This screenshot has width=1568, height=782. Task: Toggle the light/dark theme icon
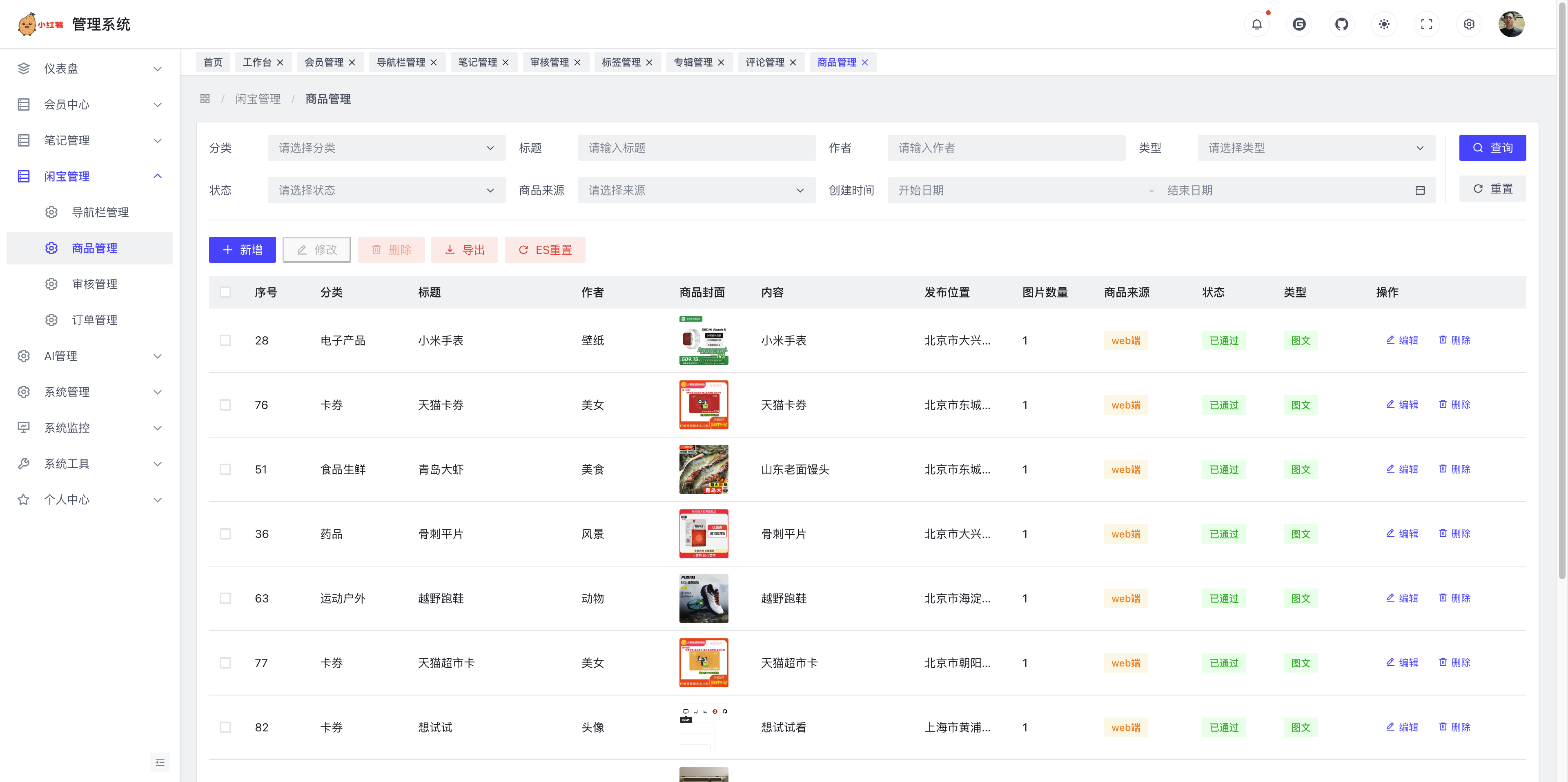coord(1384,24)
